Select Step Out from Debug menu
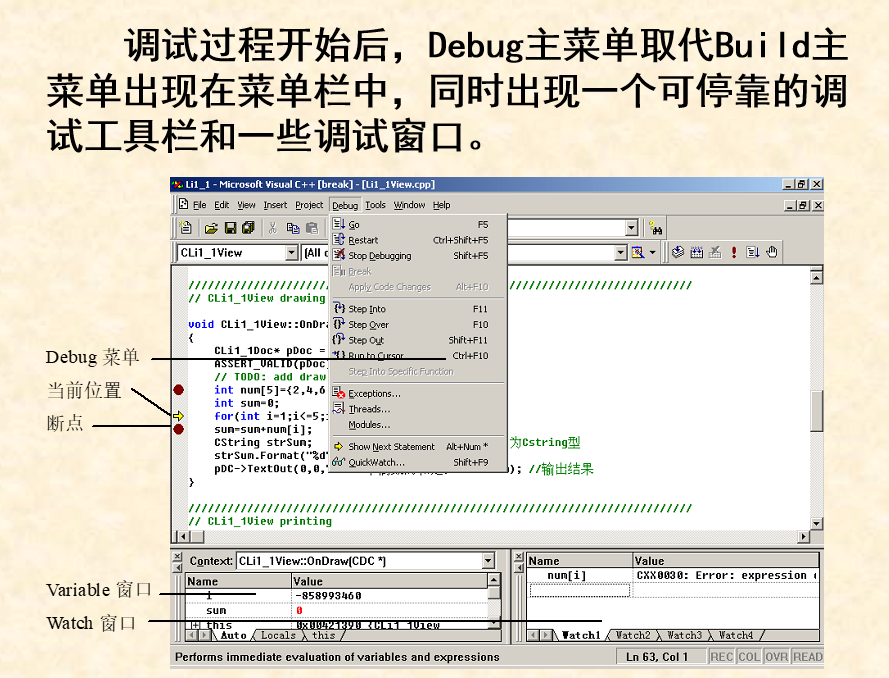 pyautogui.click(x=418, y=340)
